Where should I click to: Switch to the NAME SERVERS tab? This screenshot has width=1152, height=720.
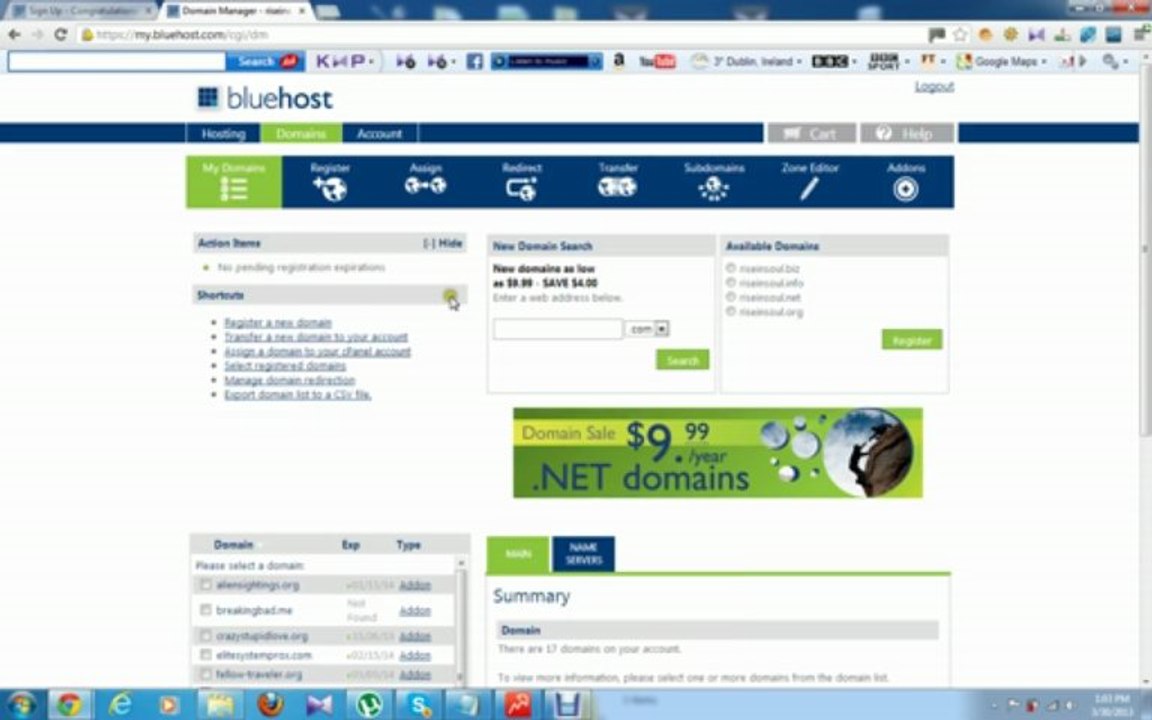[x=583, y=554]
